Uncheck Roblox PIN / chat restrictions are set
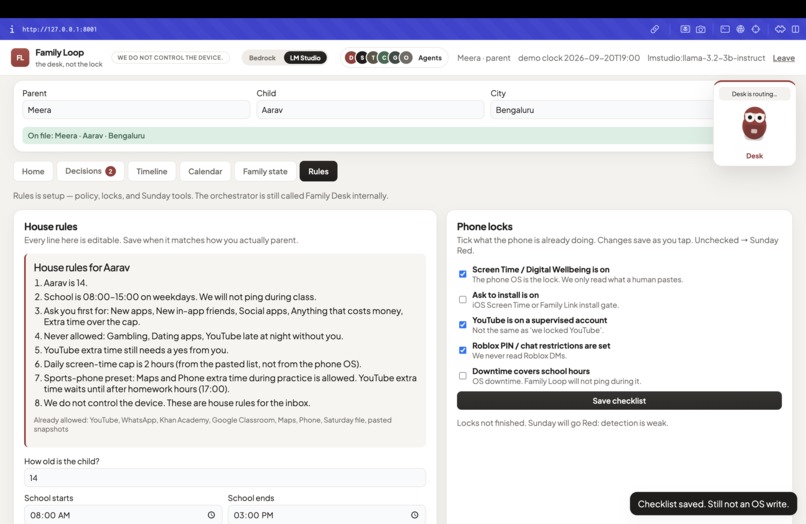Image resolution: width=806 pixels, height=524 pixels. tap(463, 350)
